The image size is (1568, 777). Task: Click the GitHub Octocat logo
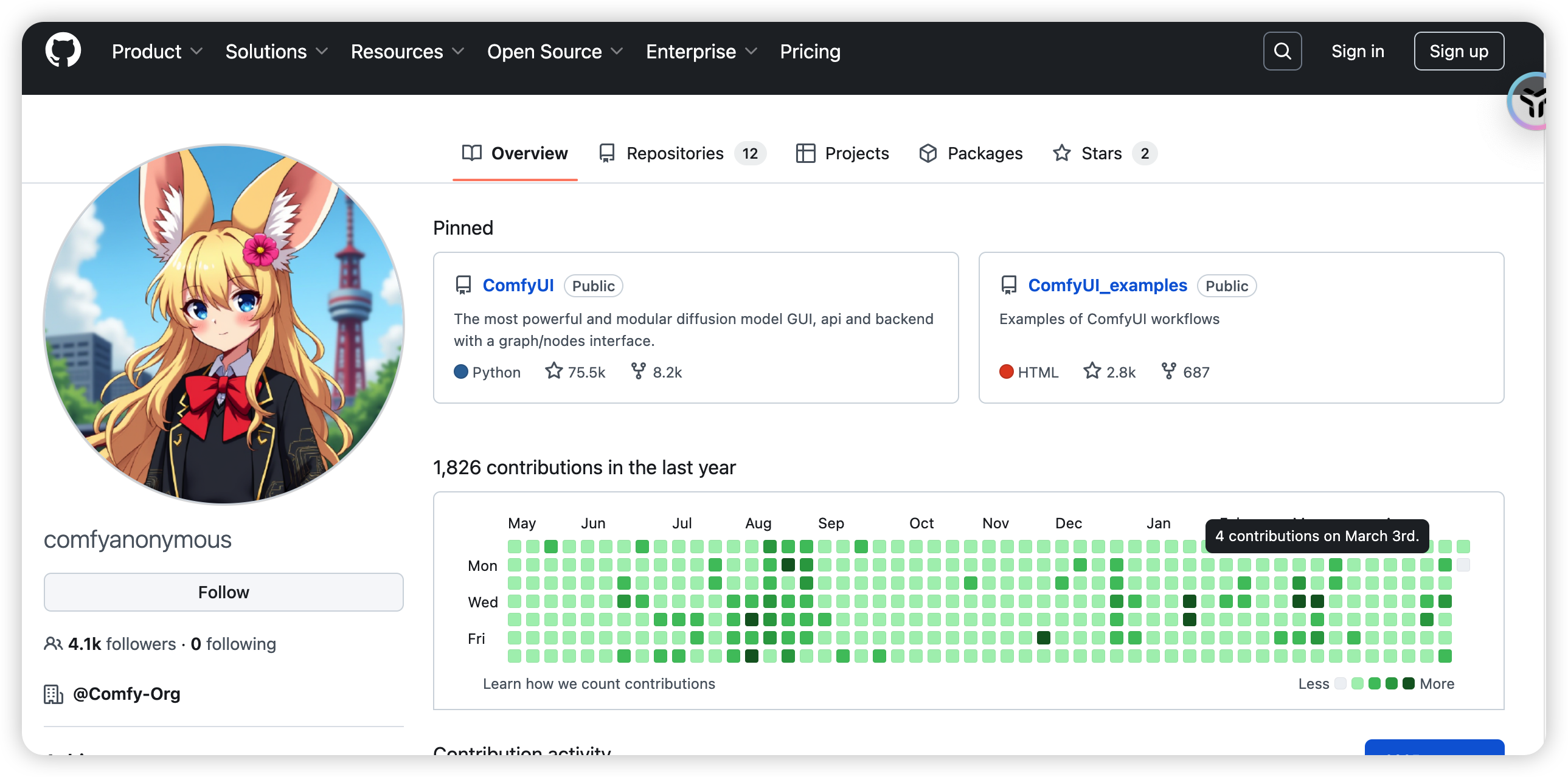pos(63,50)
